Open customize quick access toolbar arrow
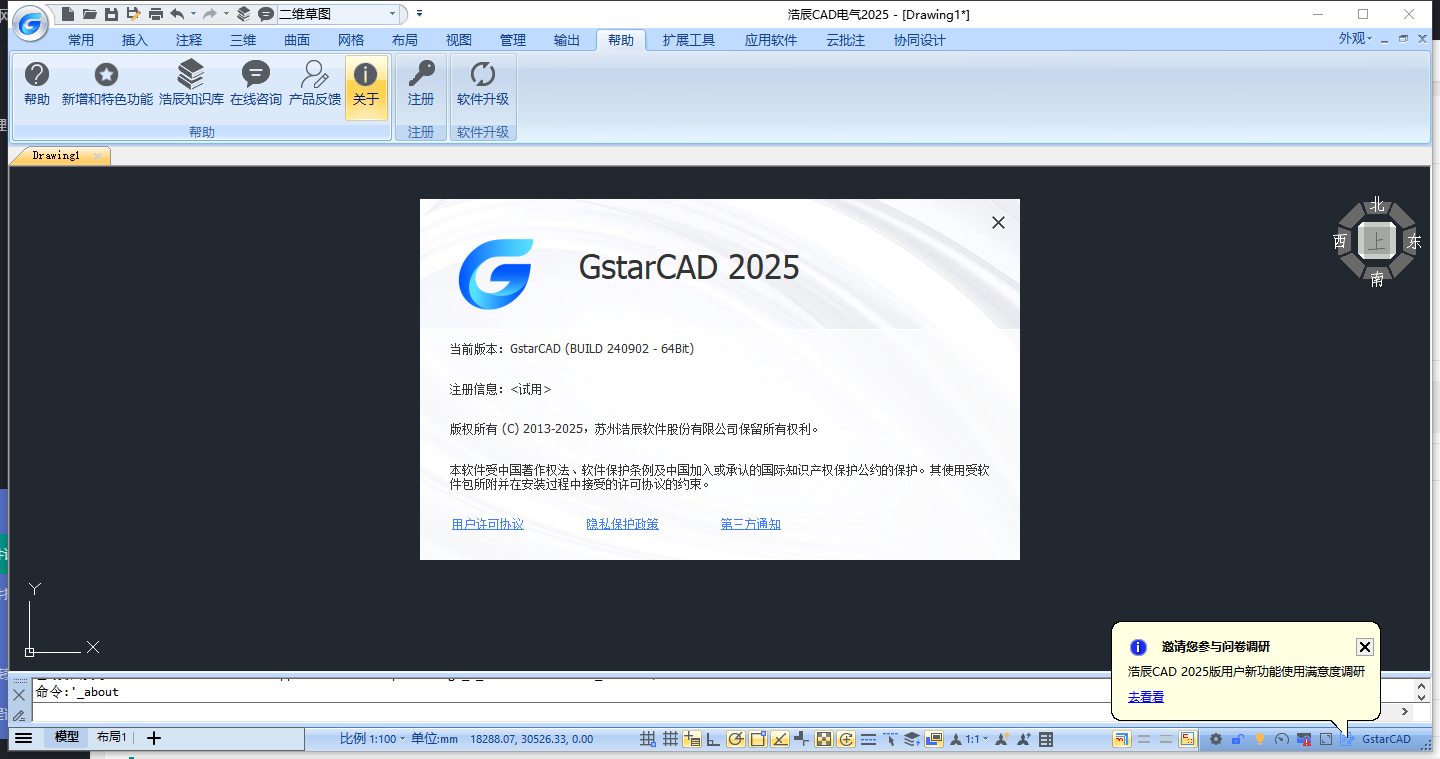This screenshot has width=1440, height=759. [x=419, y=14]
